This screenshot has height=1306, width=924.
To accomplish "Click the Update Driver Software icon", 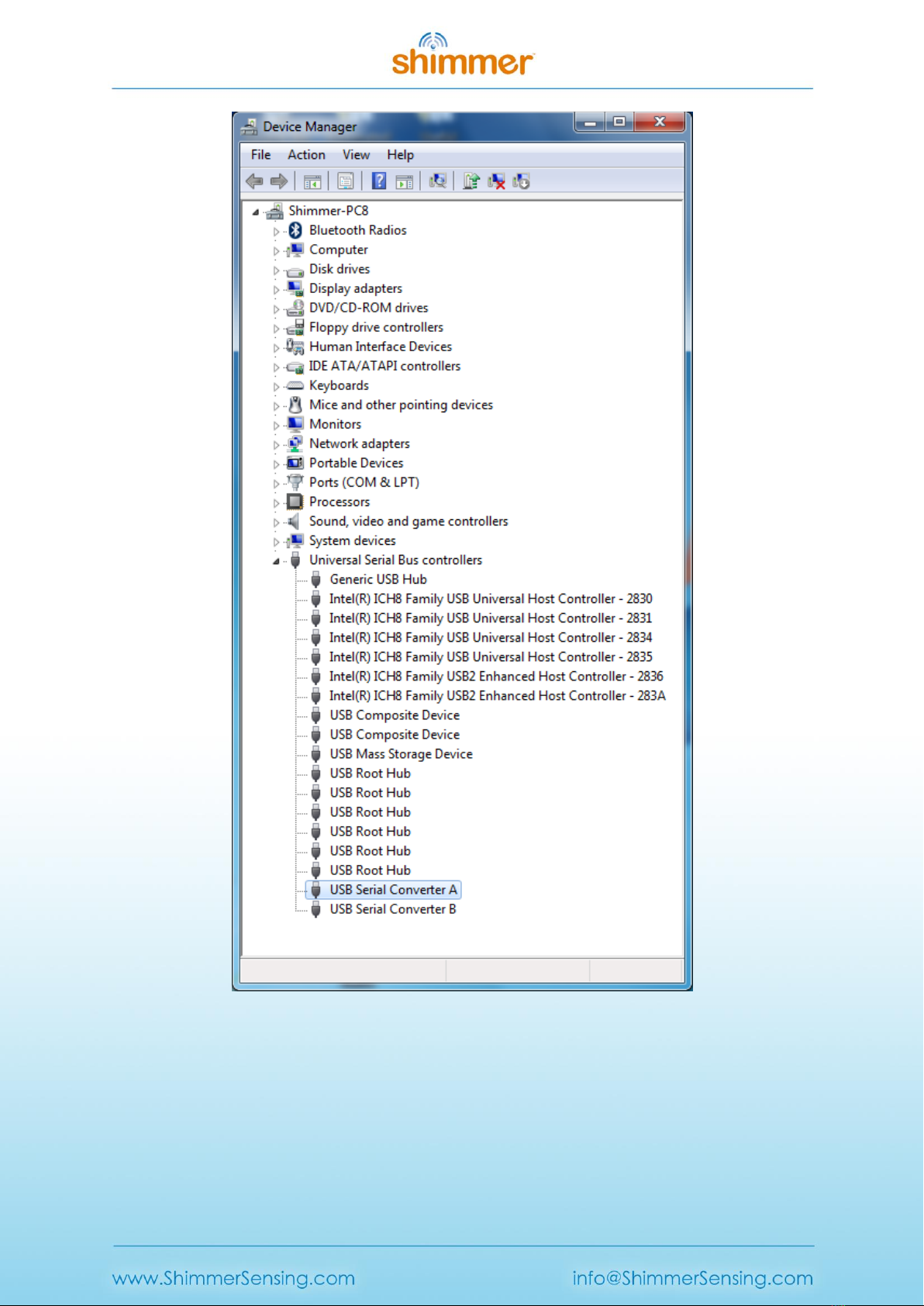I will click(471, 181).
